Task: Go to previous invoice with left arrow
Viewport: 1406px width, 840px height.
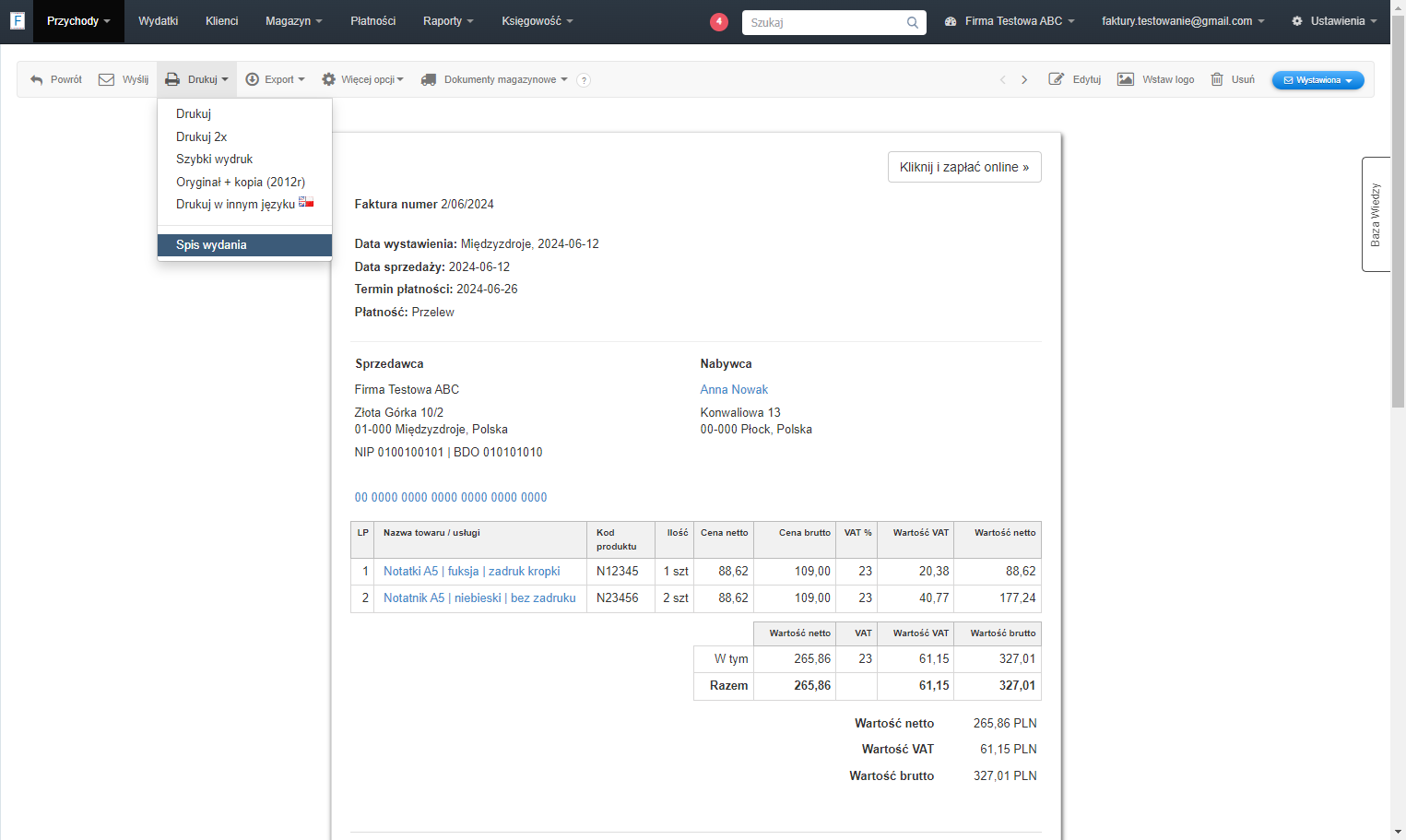Action: coord(1002,80)
